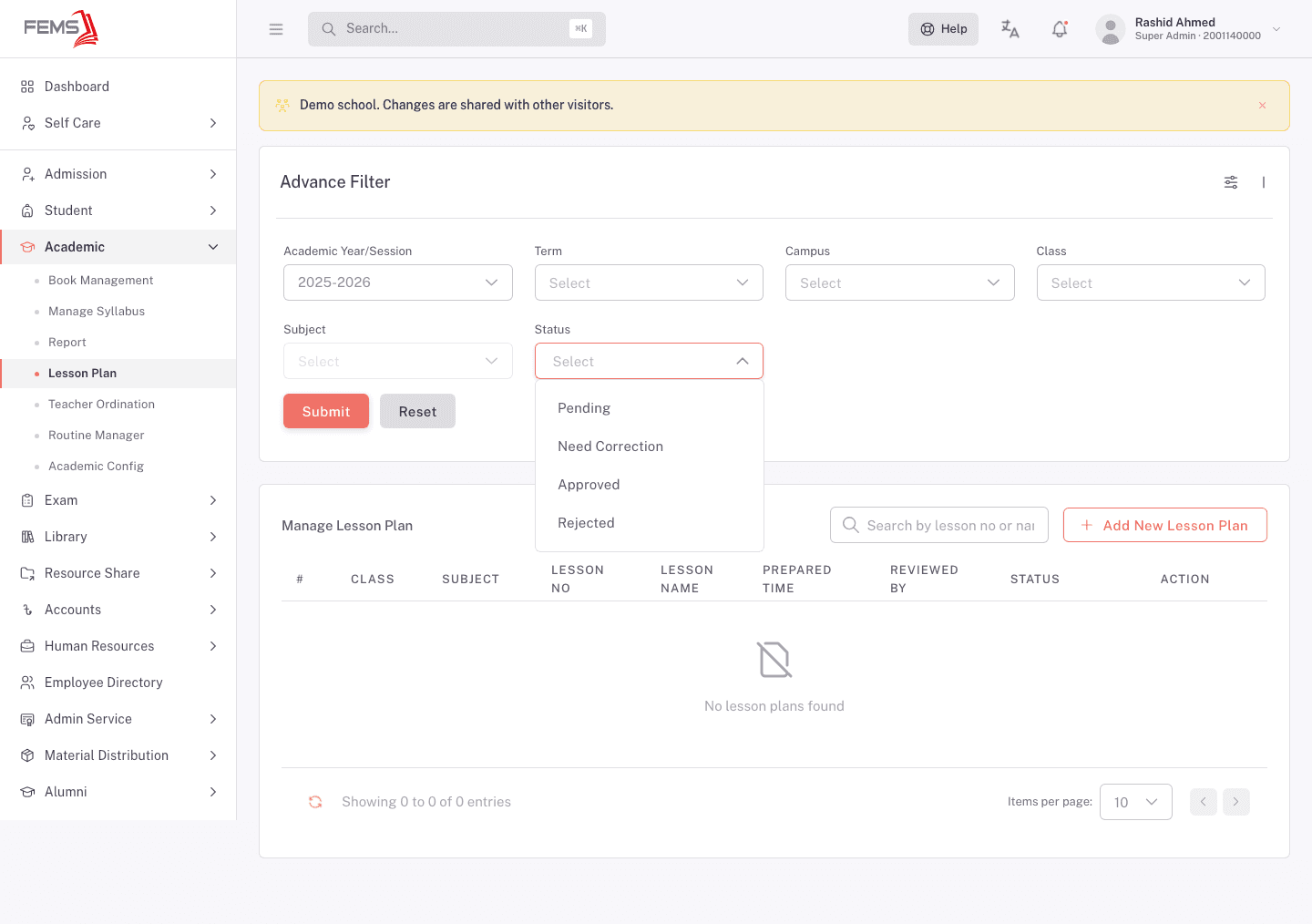Expand the Library menu

click(118, 537)
